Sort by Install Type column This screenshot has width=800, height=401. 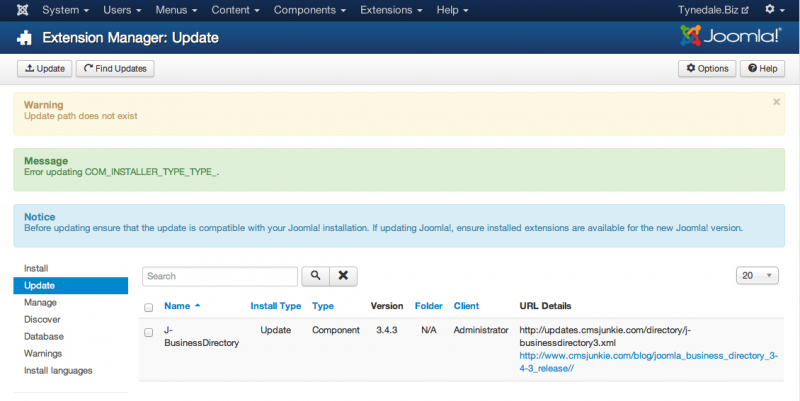point(276,306)
